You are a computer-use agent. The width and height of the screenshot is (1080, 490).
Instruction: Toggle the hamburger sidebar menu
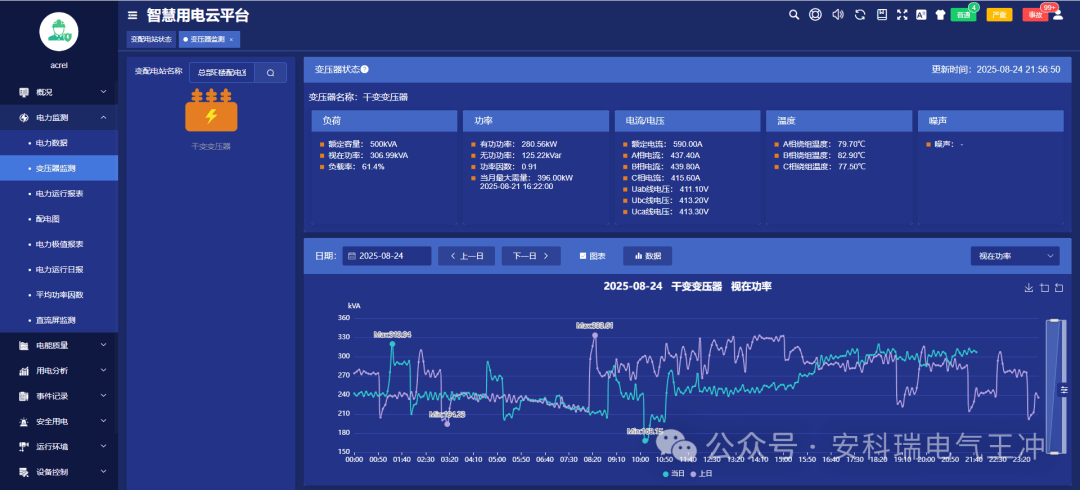pos(133,15)
